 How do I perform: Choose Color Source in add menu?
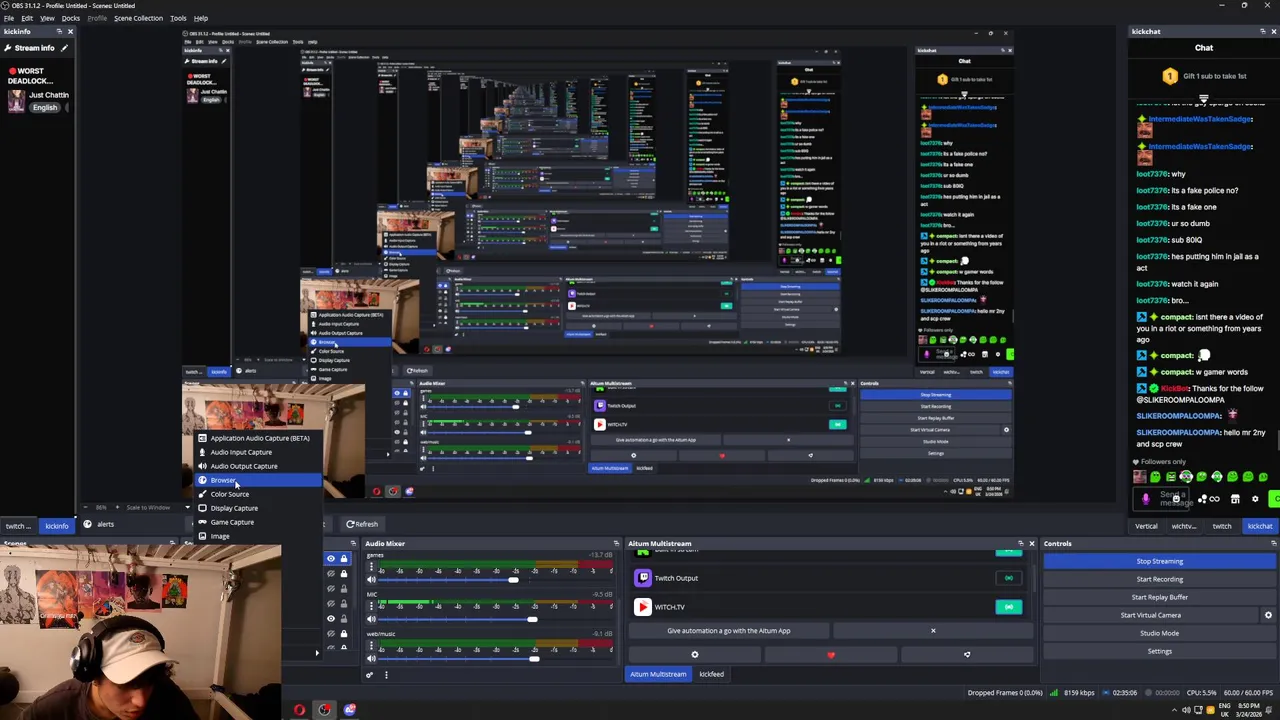pyautogui.click(x=258, y=494)
